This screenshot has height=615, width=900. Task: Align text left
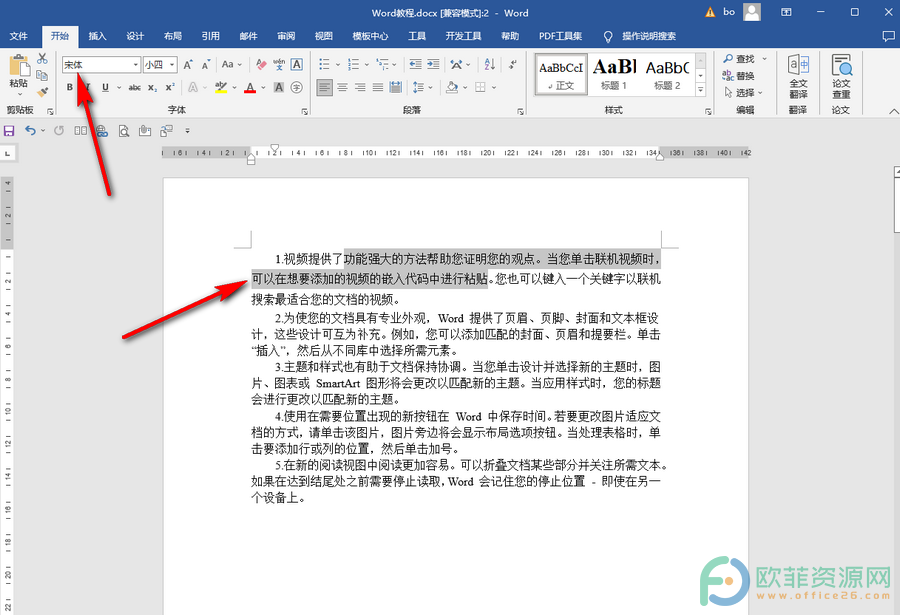pos(324,87)
